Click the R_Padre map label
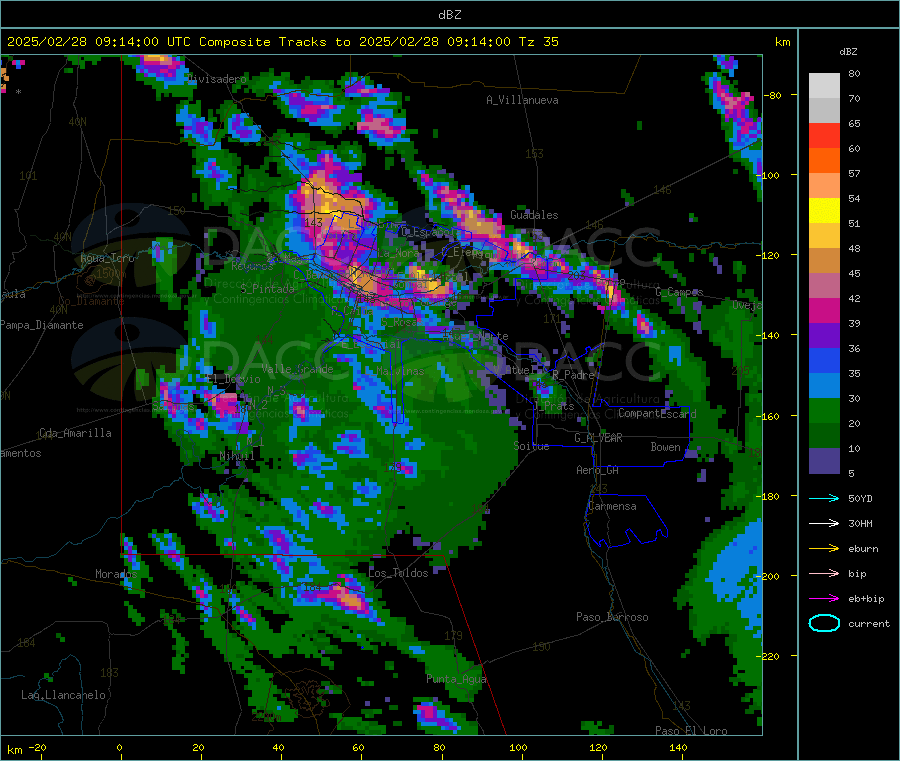The width and height of the screenshot is (900, 761). coord(573,375)
